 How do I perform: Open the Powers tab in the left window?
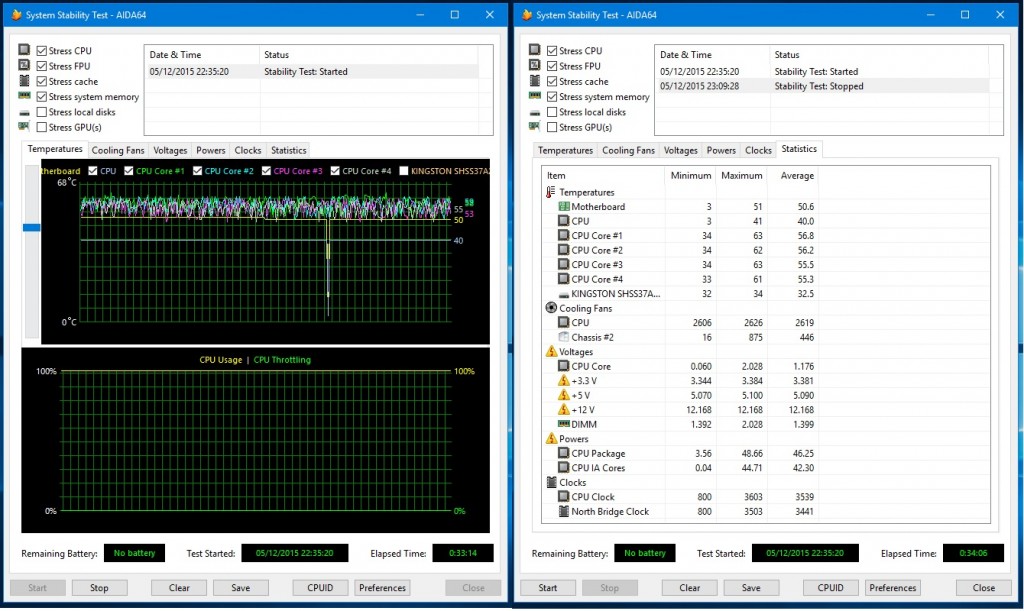tap(211, 150)
